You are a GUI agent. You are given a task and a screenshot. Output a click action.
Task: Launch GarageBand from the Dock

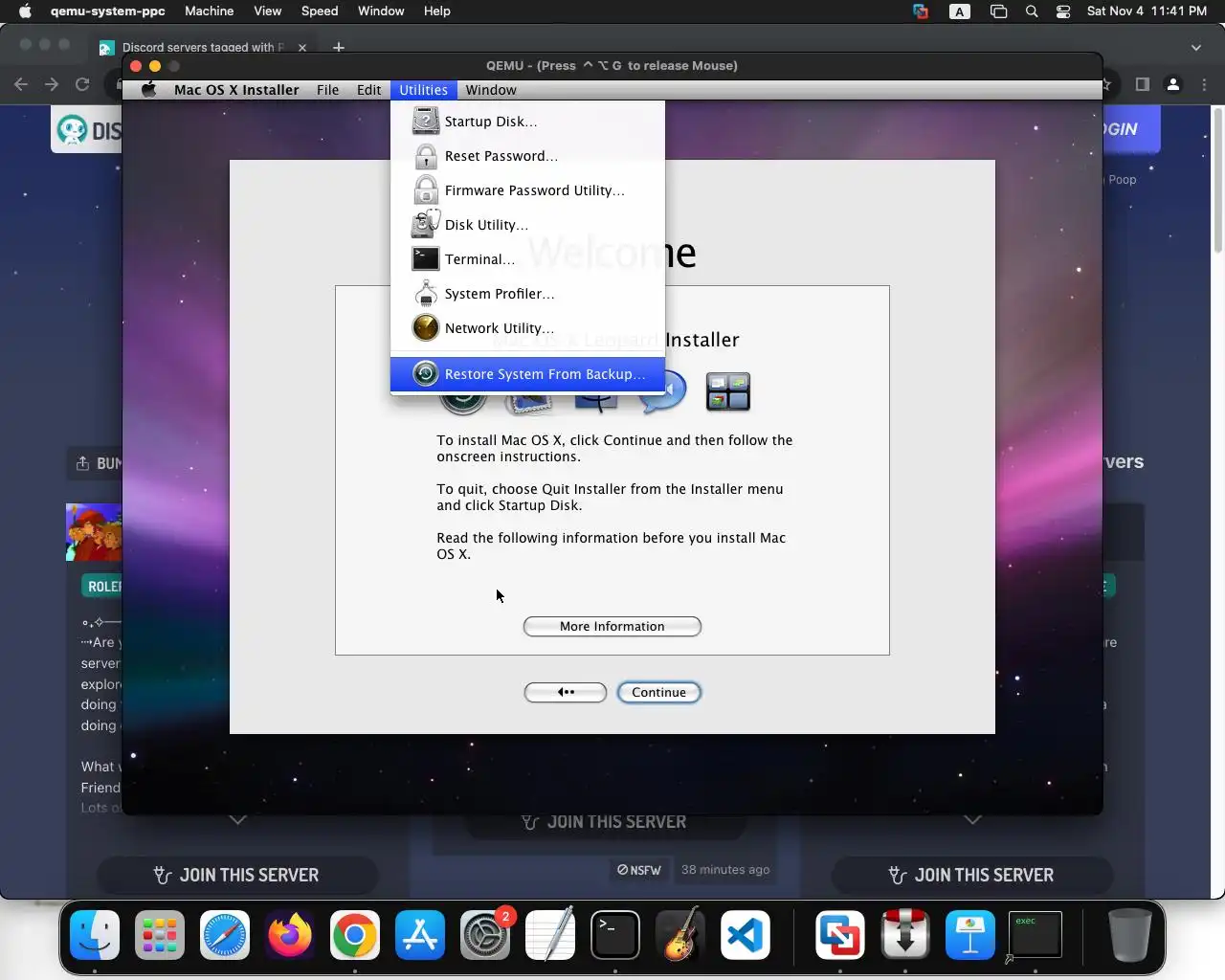click(x=680, y=934)
